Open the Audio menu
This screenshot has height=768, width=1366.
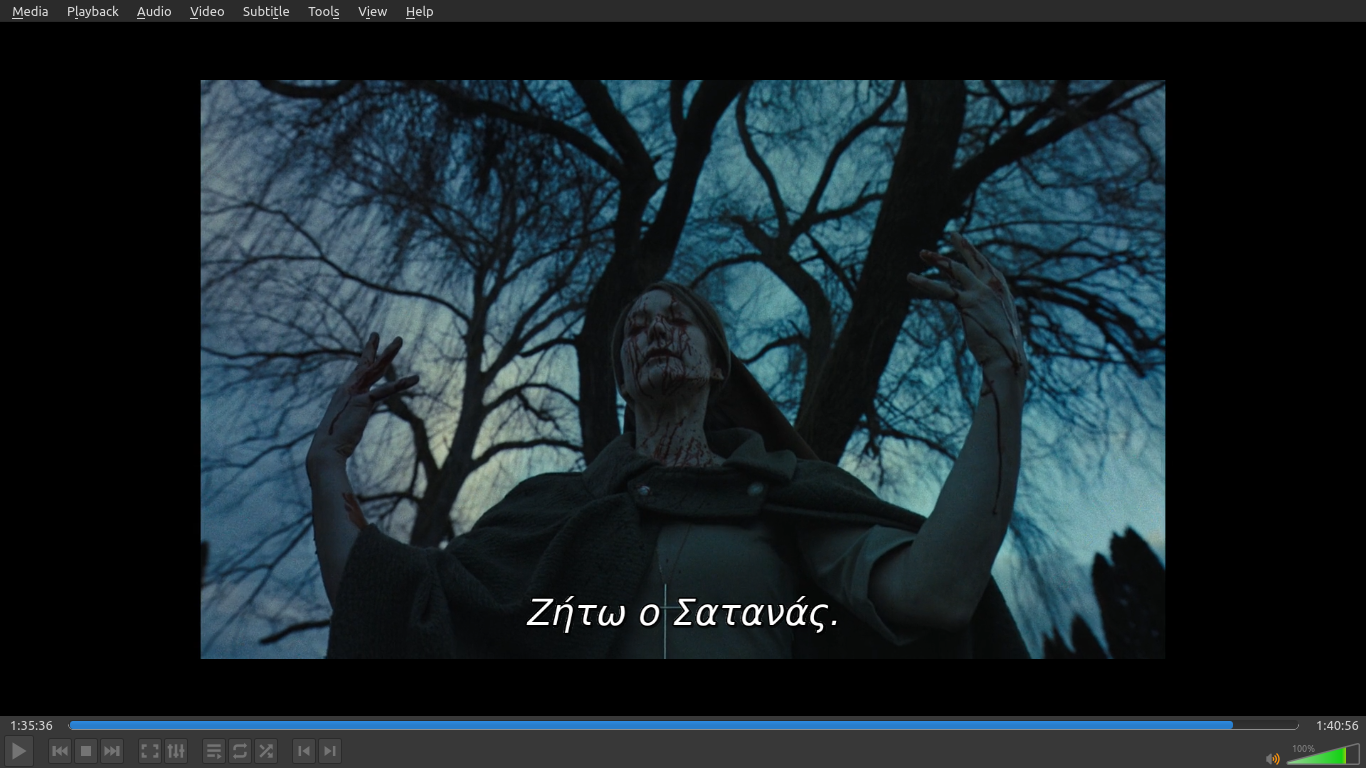[154, 11]
